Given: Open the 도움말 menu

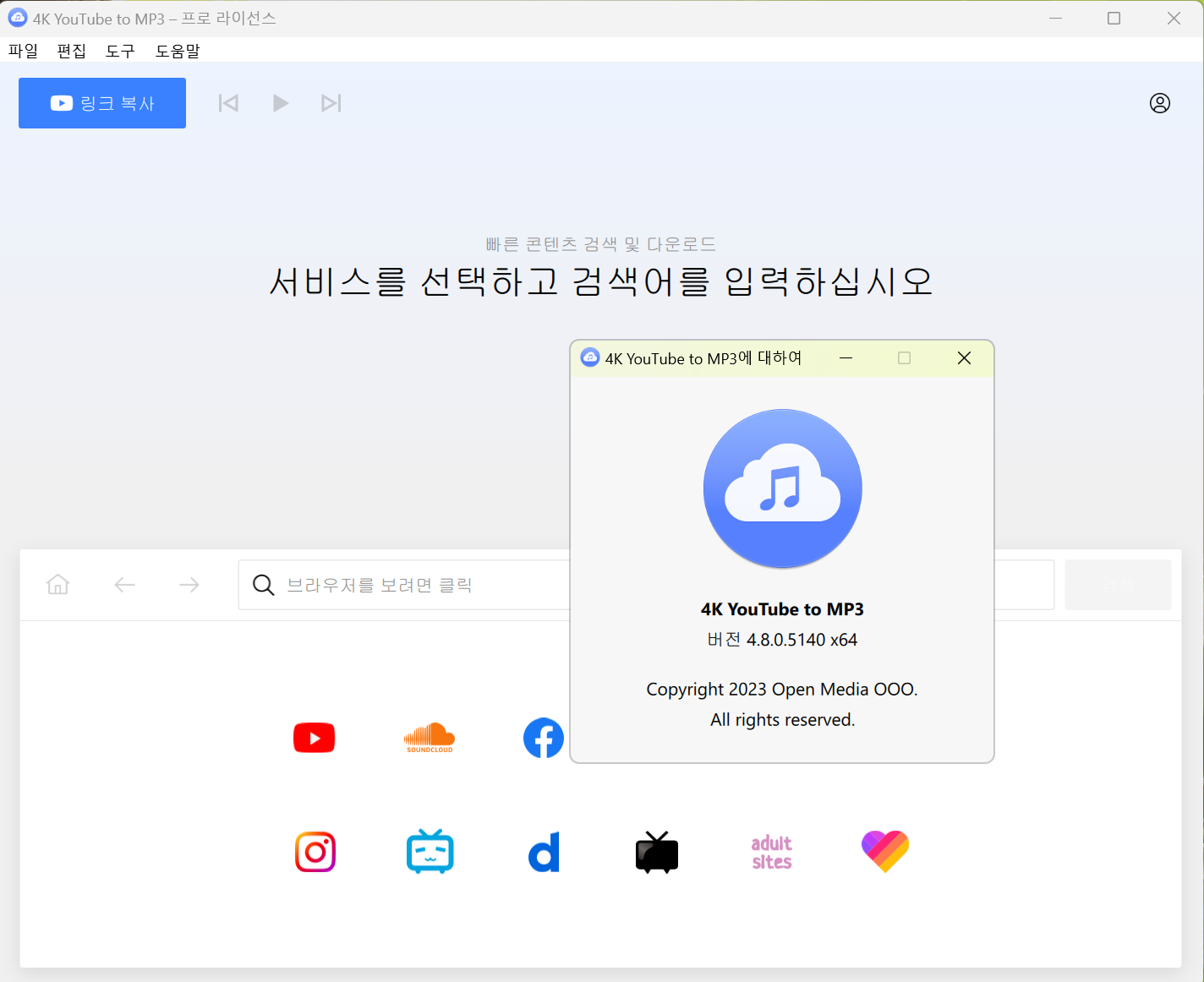Looking at the screenshot, I should [178, 51].
